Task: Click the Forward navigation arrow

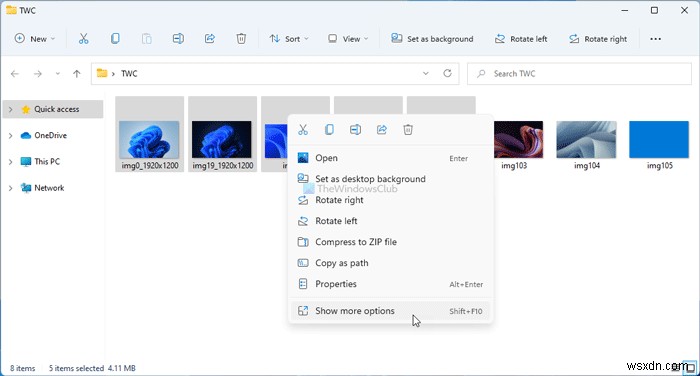Action: (x=38, y=74)
